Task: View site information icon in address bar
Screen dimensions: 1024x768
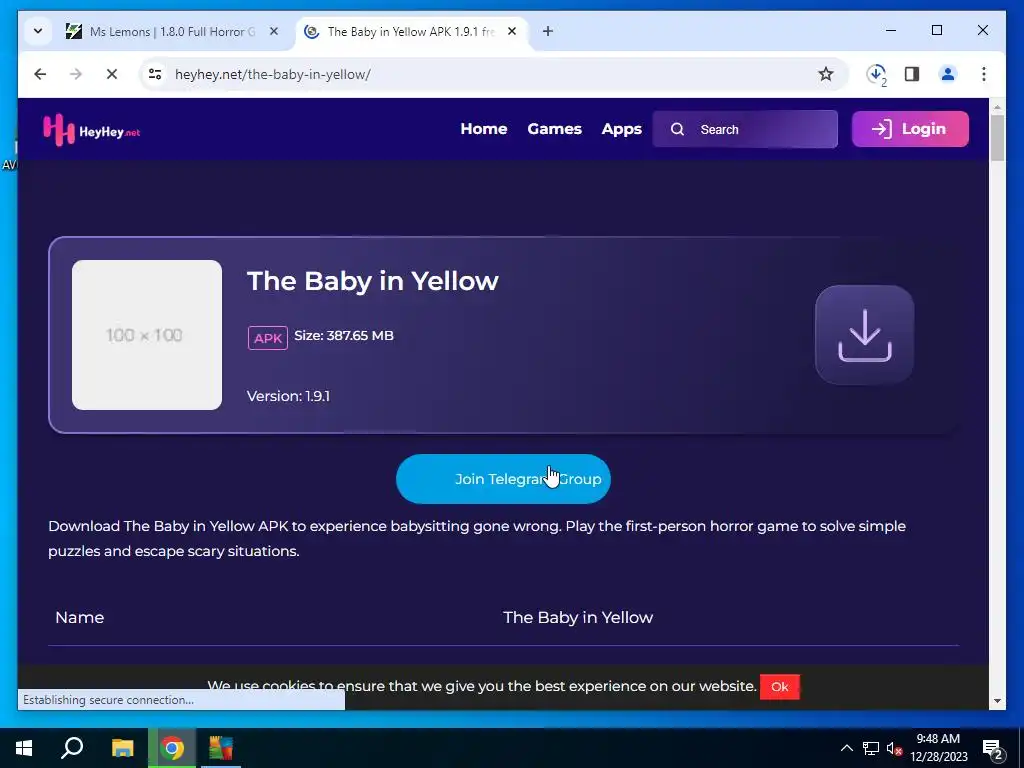Action: point(155,74)
